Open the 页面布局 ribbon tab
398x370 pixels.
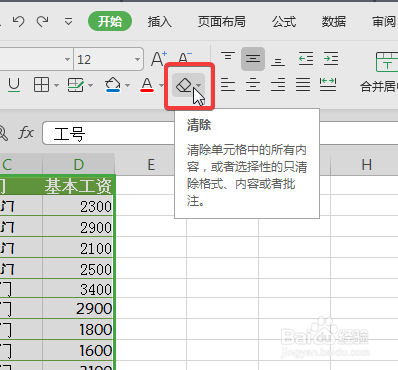click(x=222, y=22)
